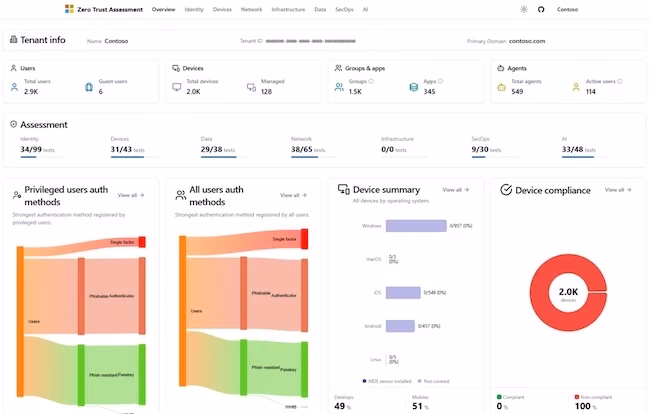Click the Agents card header icon
This screenshot has height=414, width=650.
pos(500,68)
